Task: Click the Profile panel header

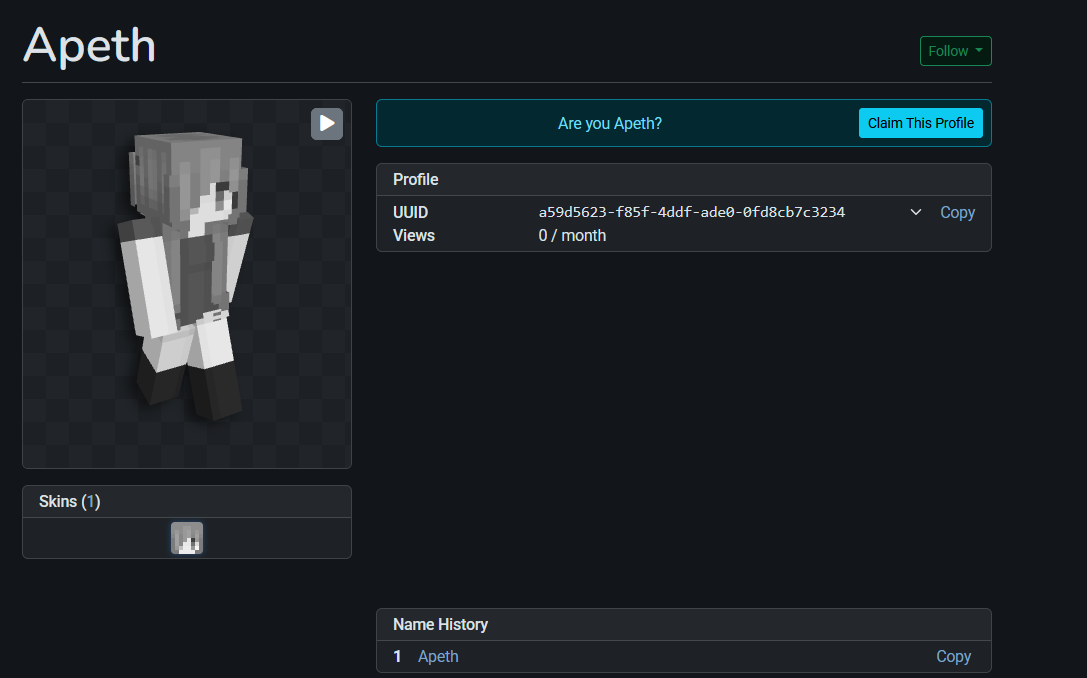Action: tap(416, 179)
